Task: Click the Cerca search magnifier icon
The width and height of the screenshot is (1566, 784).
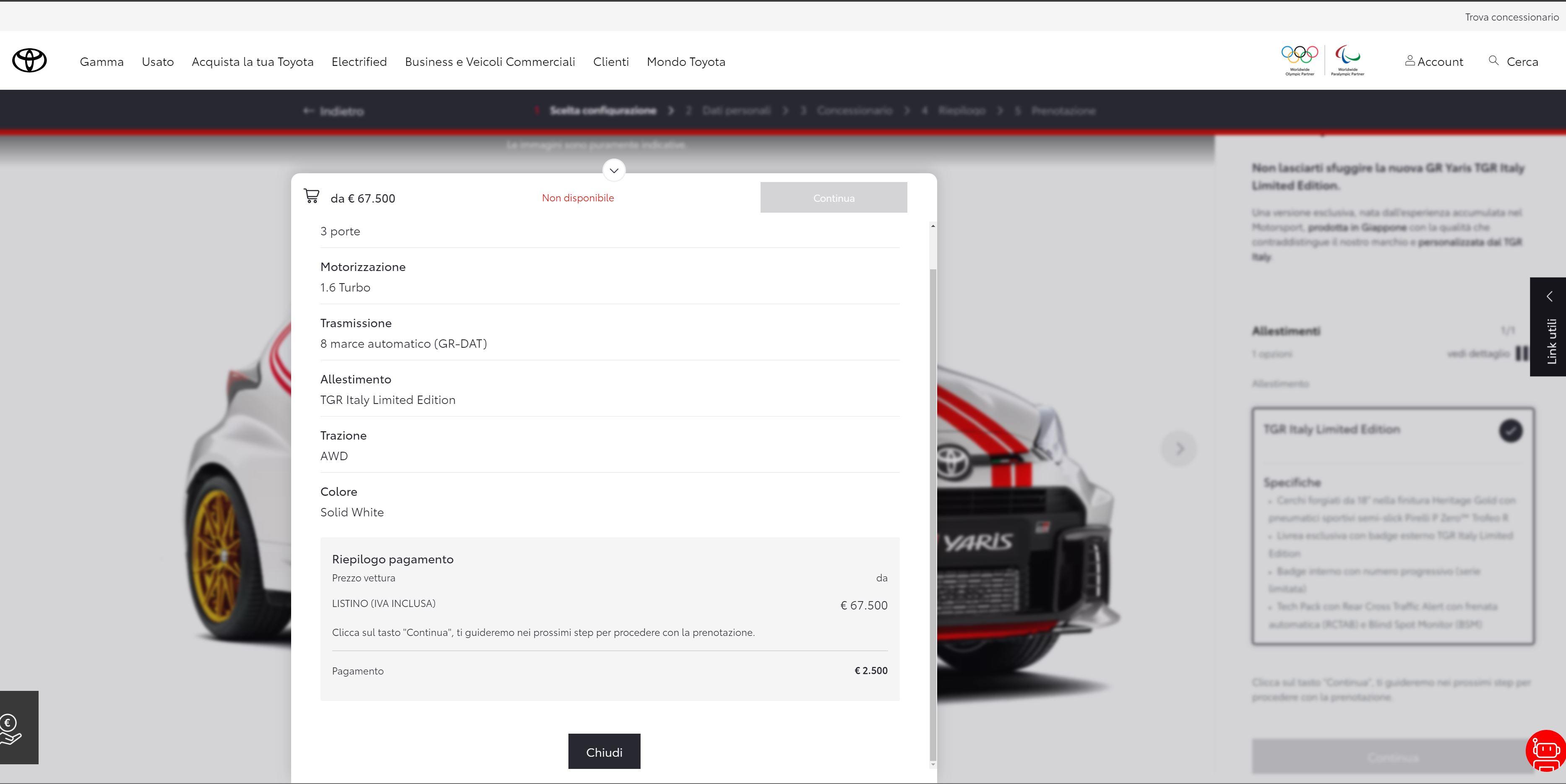Action: pyautogui.click(x=1493, y=60)
